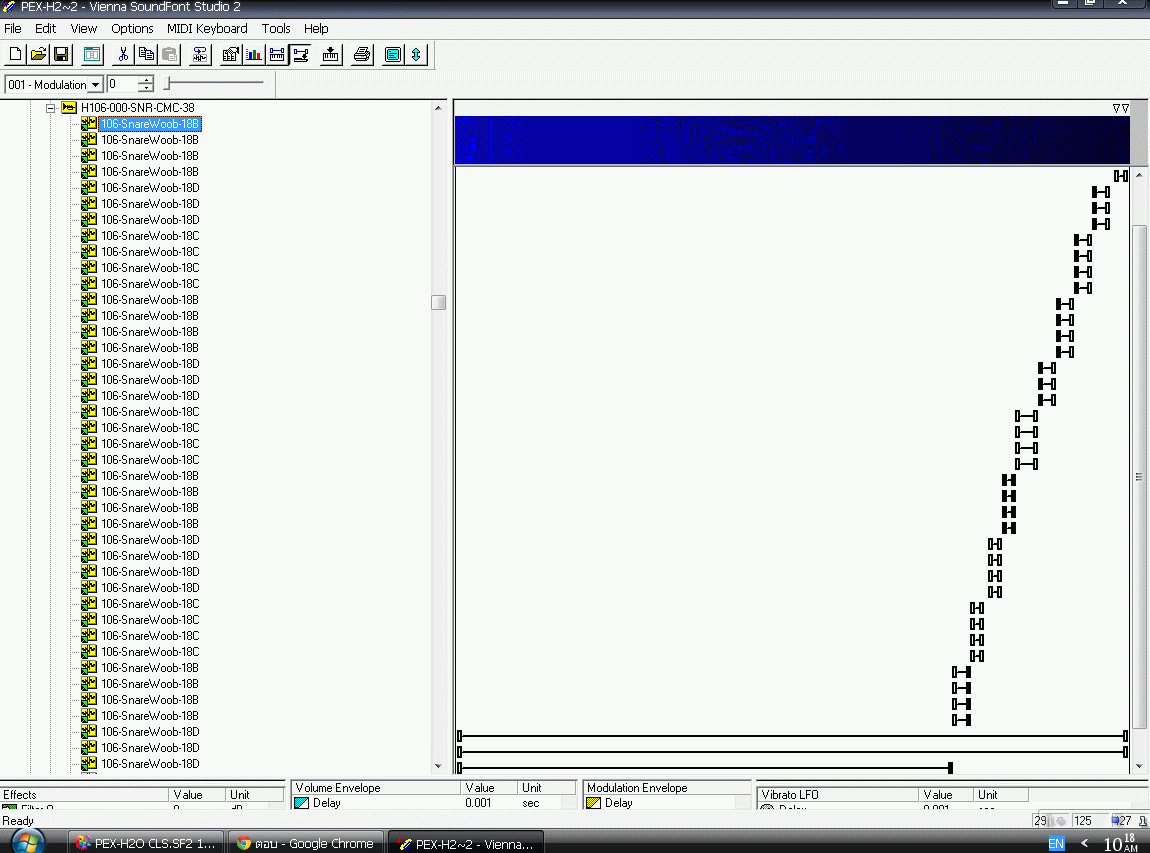Click range pane scroll down arrow

pos(1139,766)
